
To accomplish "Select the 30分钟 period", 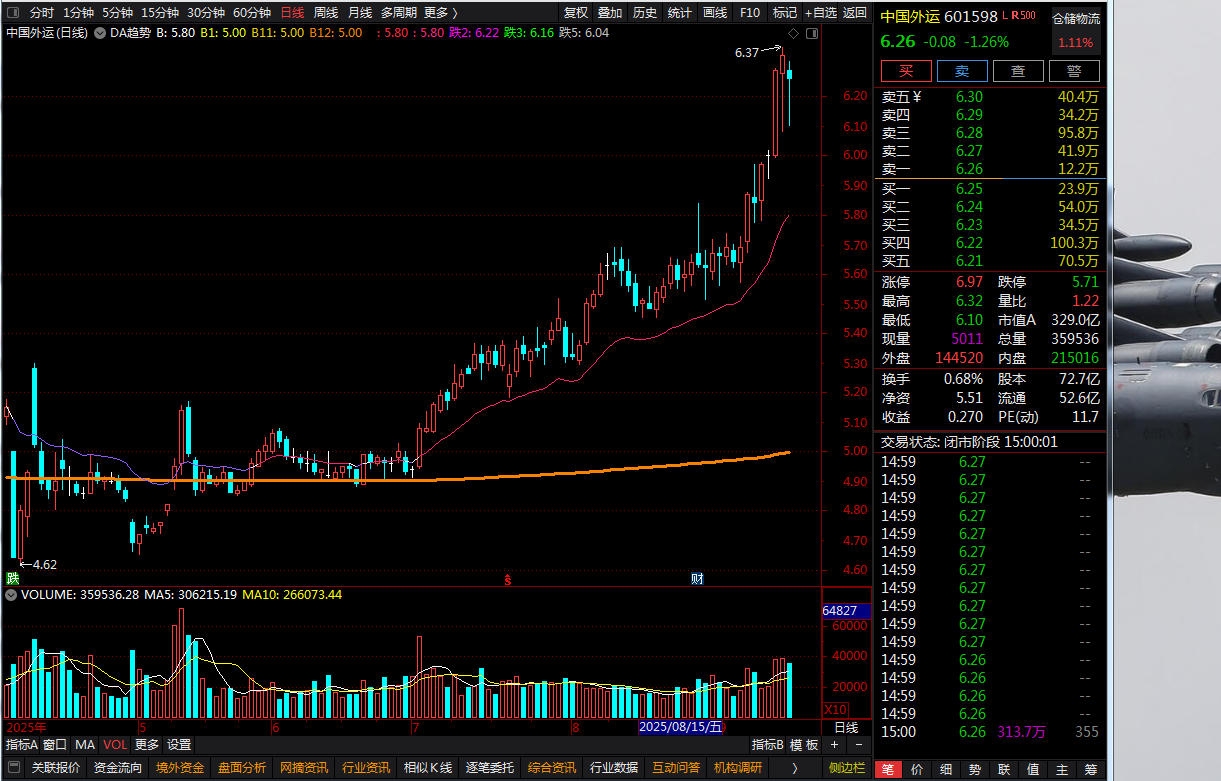I will (x=206, y=13).
